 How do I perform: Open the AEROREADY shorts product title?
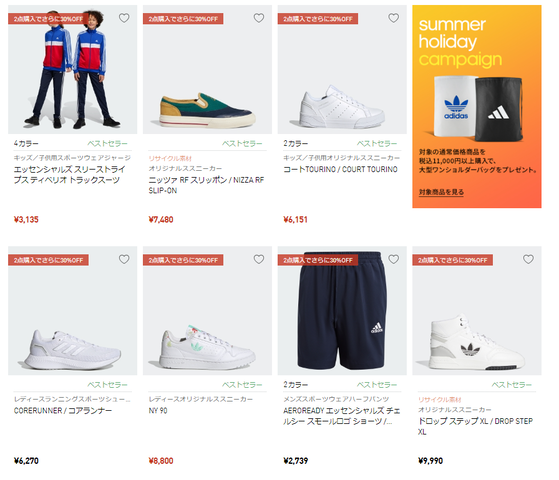[342, 416]
